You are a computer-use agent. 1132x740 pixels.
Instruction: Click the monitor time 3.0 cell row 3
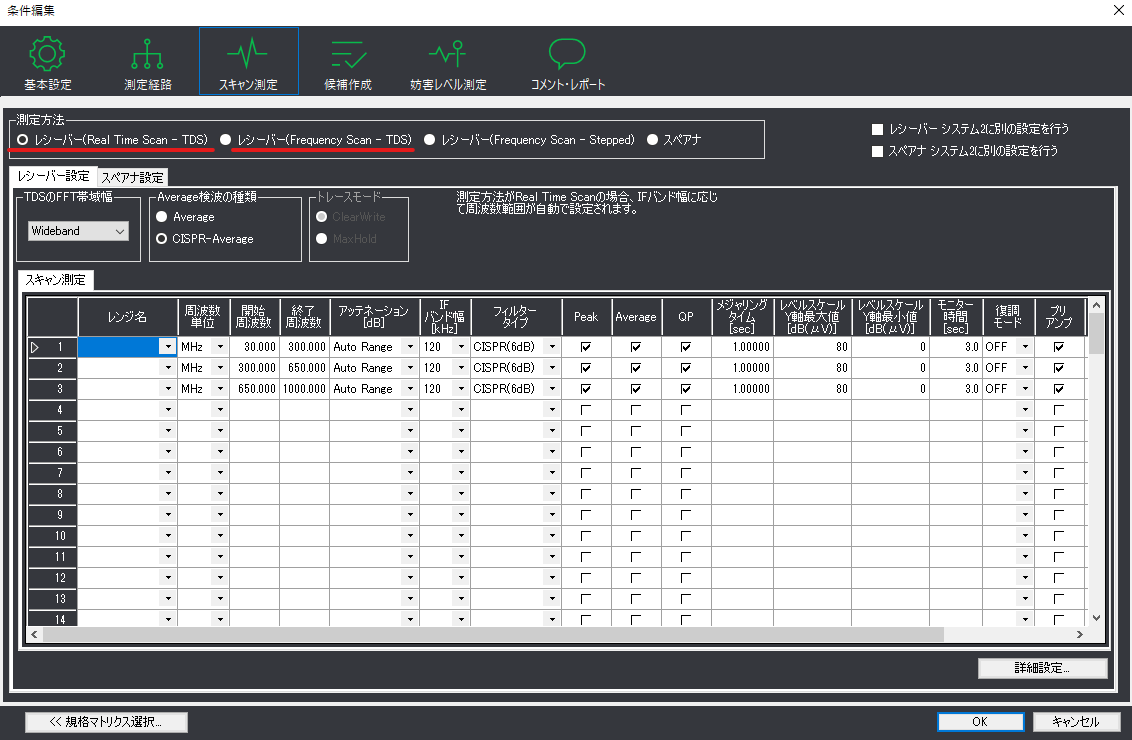(x=956, y=389)
